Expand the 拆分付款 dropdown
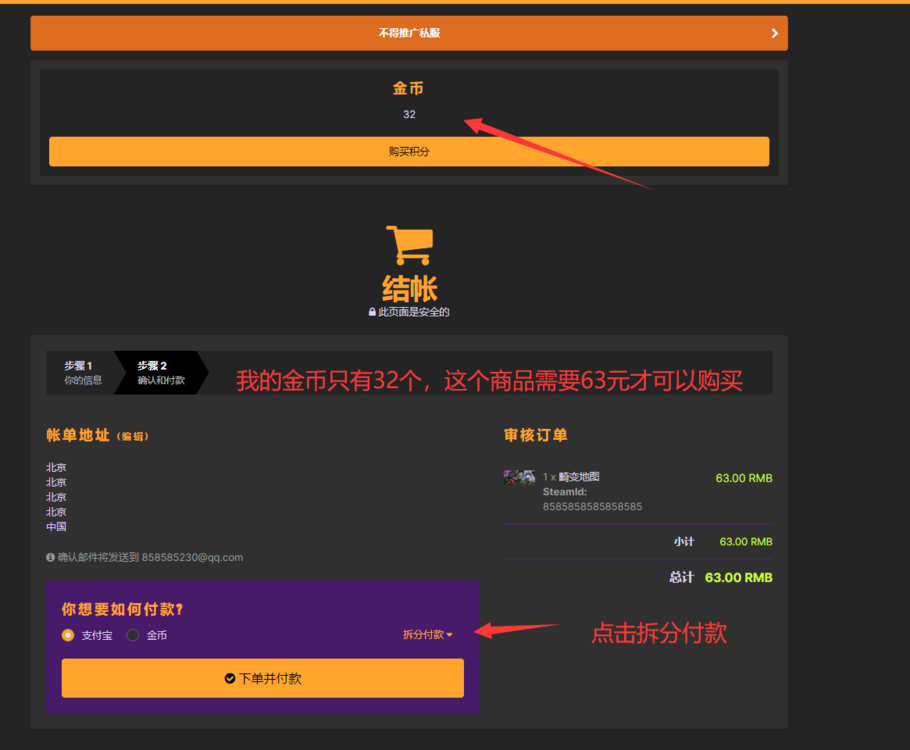Image resolution: width=910 pixels, height=750 pixels. coord(427,635)
